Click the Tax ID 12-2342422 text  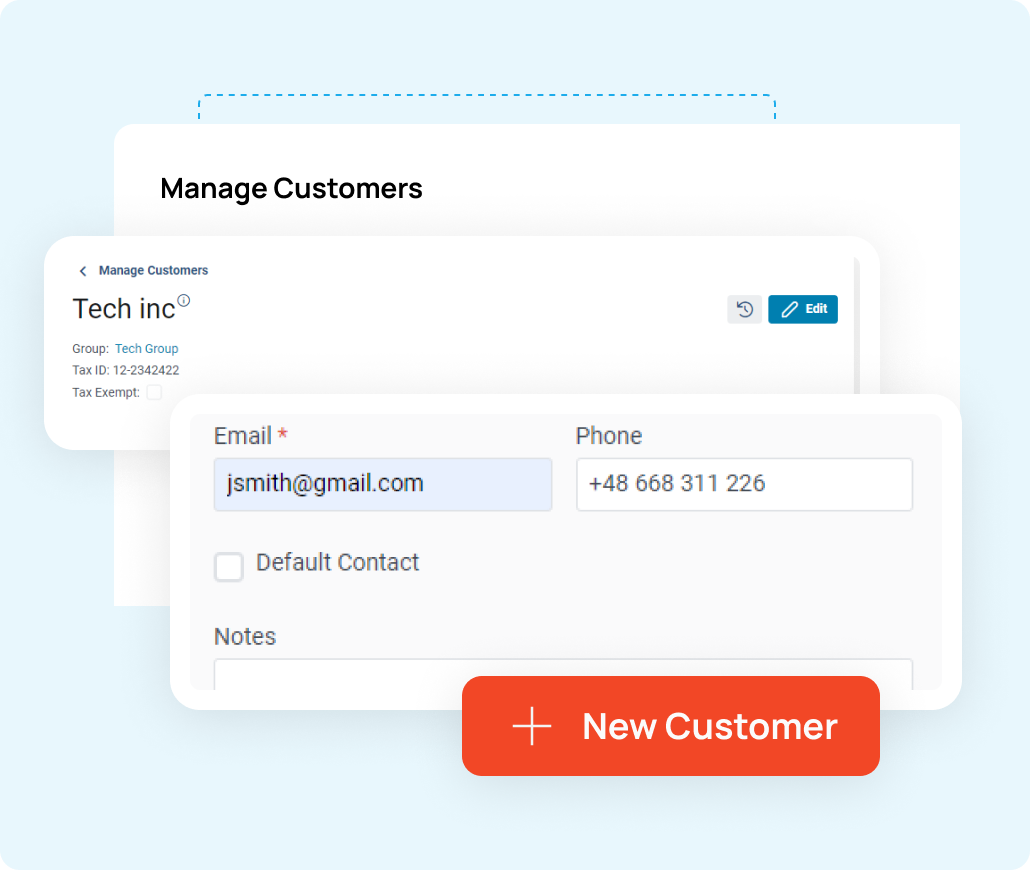125,370
